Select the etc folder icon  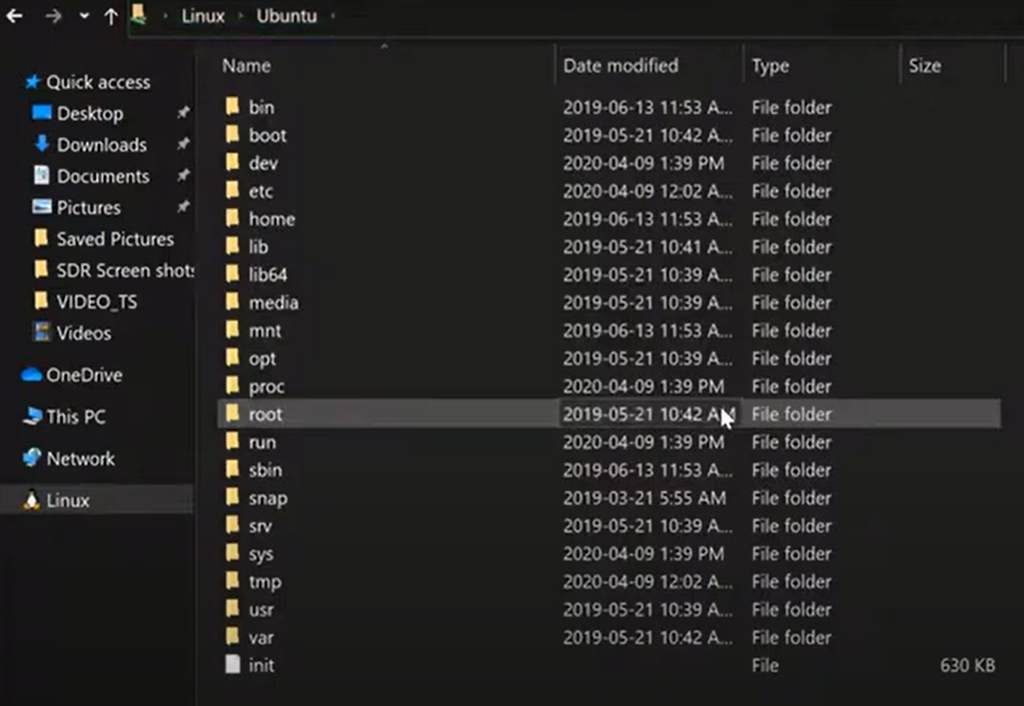click(232, 191)
